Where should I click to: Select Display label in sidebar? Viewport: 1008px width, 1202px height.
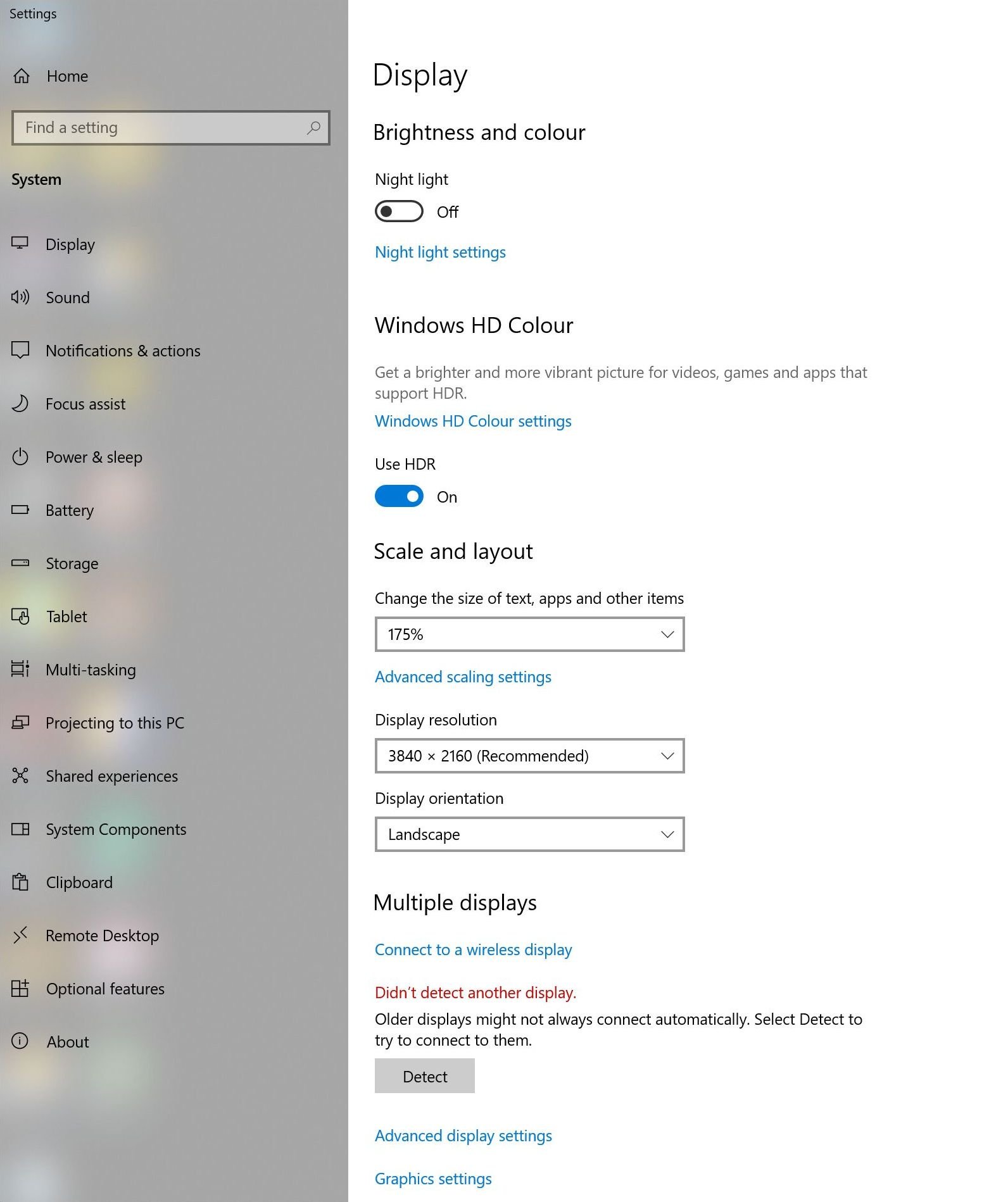(x=70, y=244)
